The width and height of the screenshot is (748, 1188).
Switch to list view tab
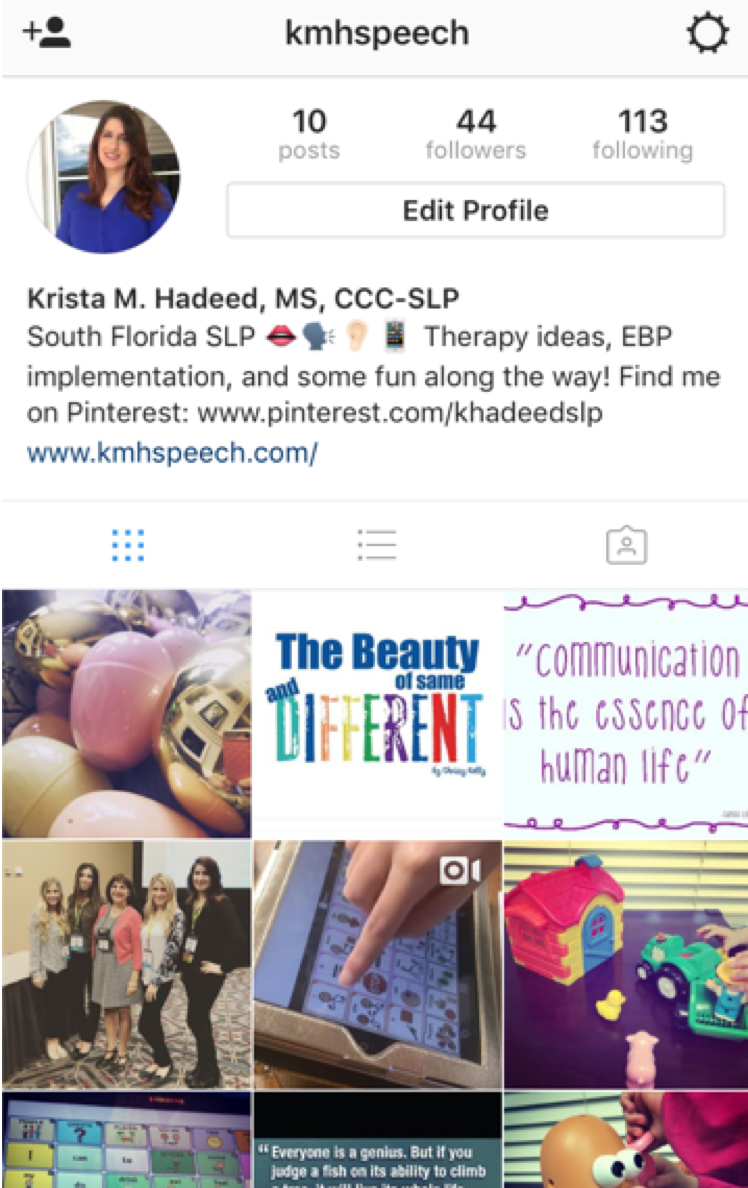coord(377,546)
